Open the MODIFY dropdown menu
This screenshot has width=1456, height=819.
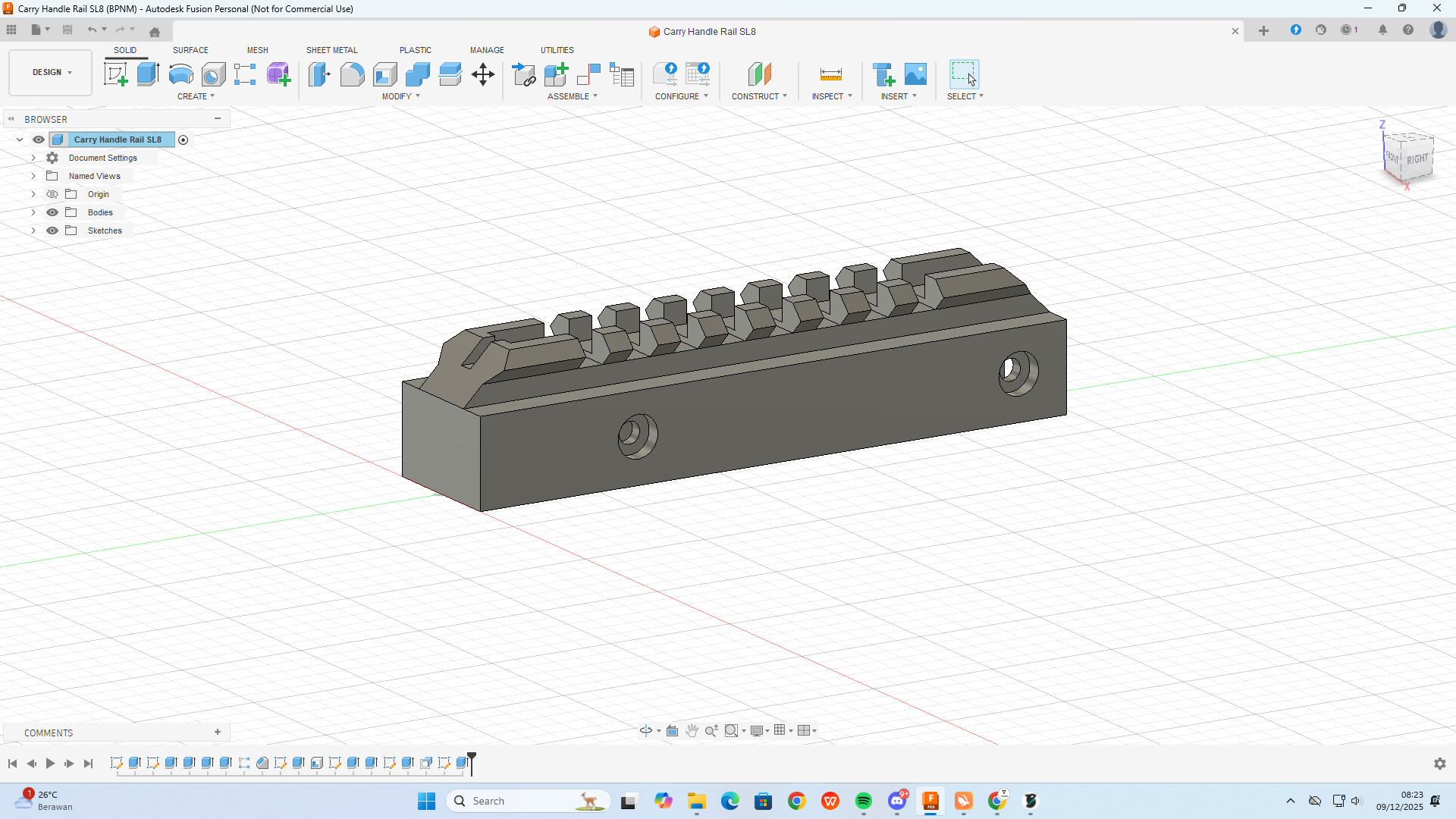pyautogui.click(x=400, y=96)
